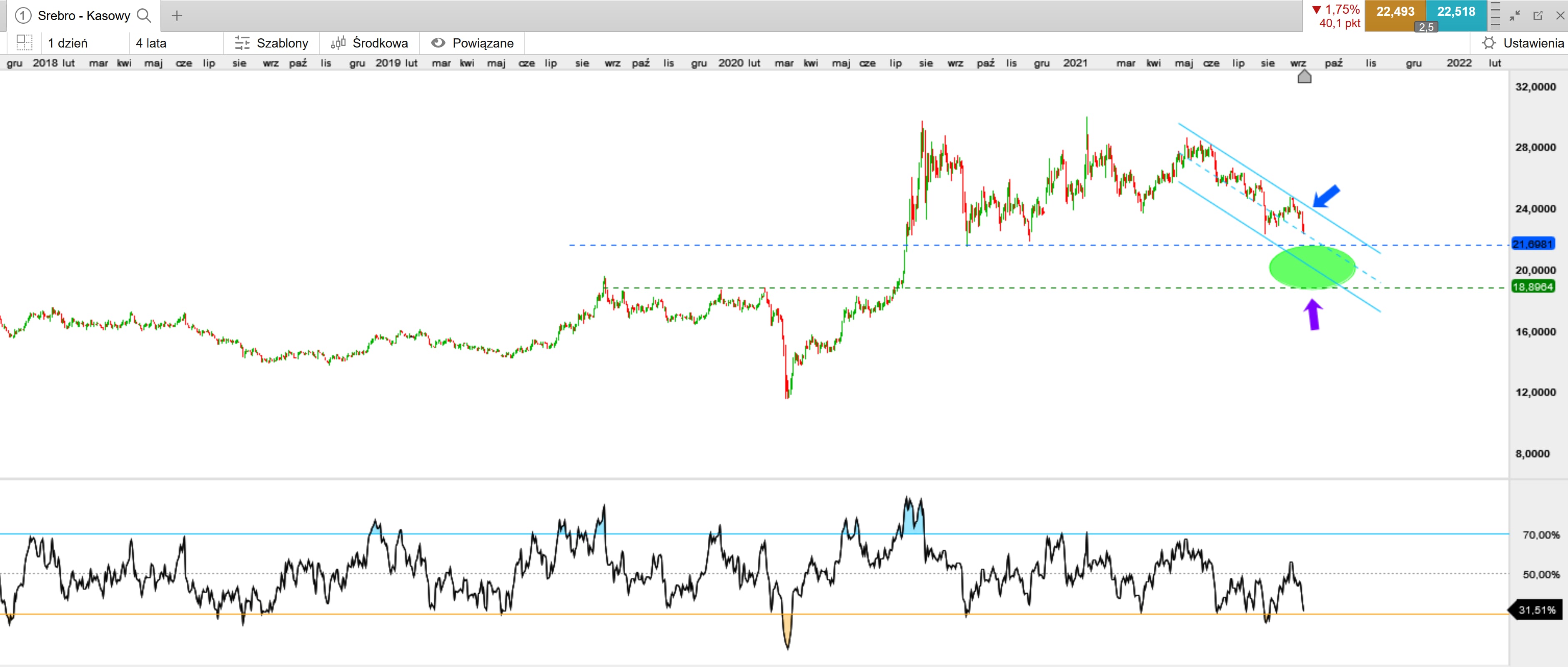Click the teal buy price 22,518
1568x667 pixels.
[x=1456, y=12]
